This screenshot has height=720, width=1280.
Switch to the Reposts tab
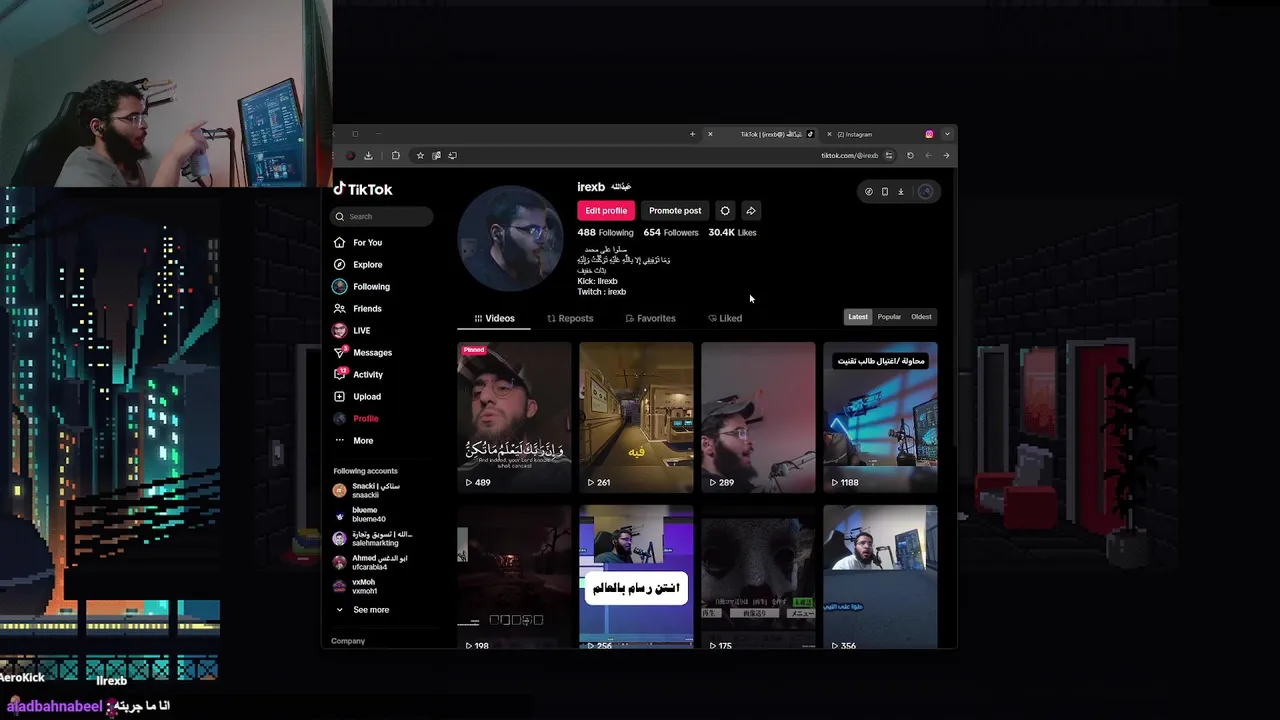pyautogui.click(x=570, y=318)
